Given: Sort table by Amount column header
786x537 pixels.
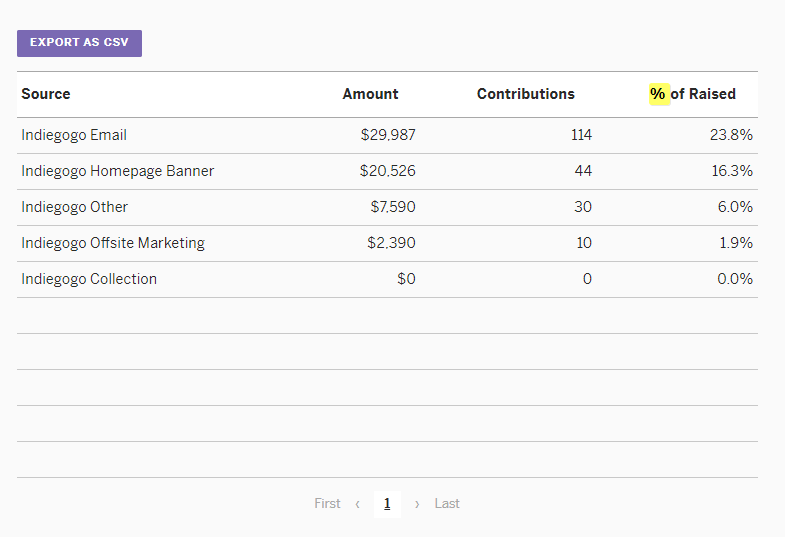Looking at the screenshot, I should tap(370, 94).
